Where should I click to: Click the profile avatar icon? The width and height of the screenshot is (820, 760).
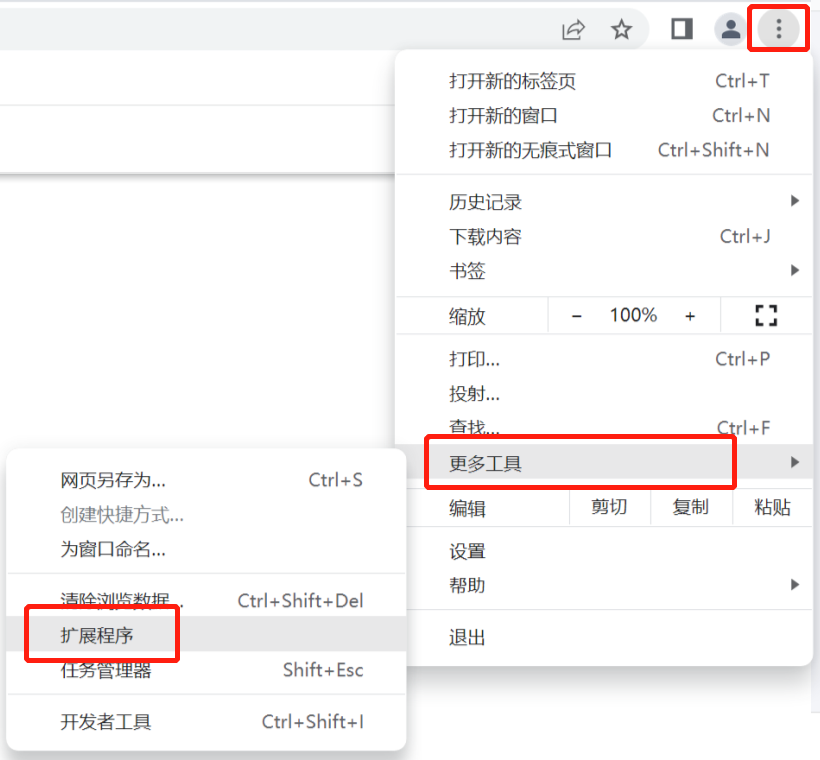click(x=732, y=29)
